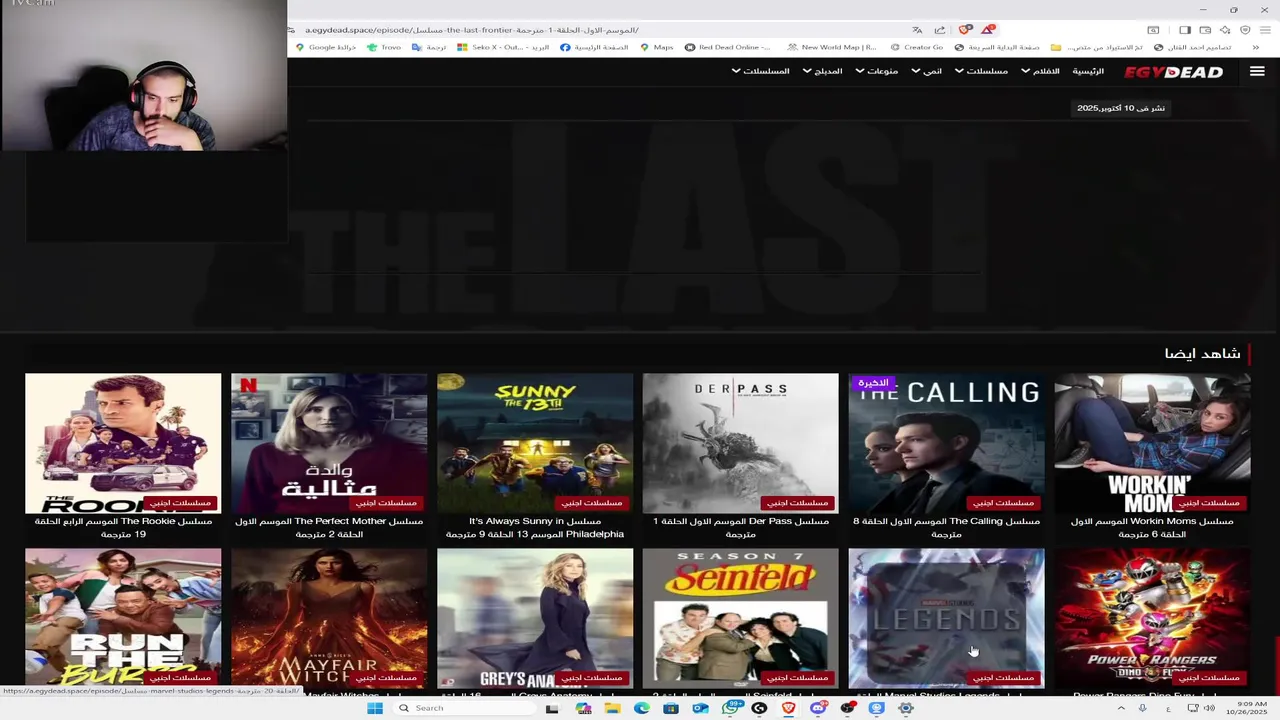This screenshot has height=720, width=1280.
Task: Open The Perfect Mother poster
Action: point(329,443)
